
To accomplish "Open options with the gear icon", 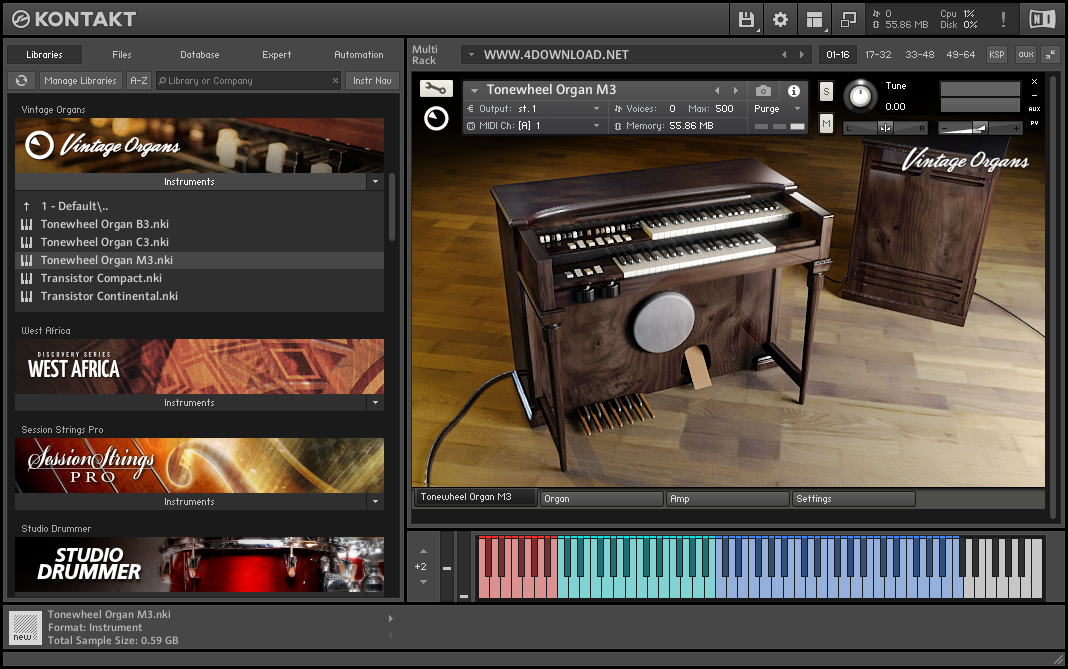I will (780, 19).
